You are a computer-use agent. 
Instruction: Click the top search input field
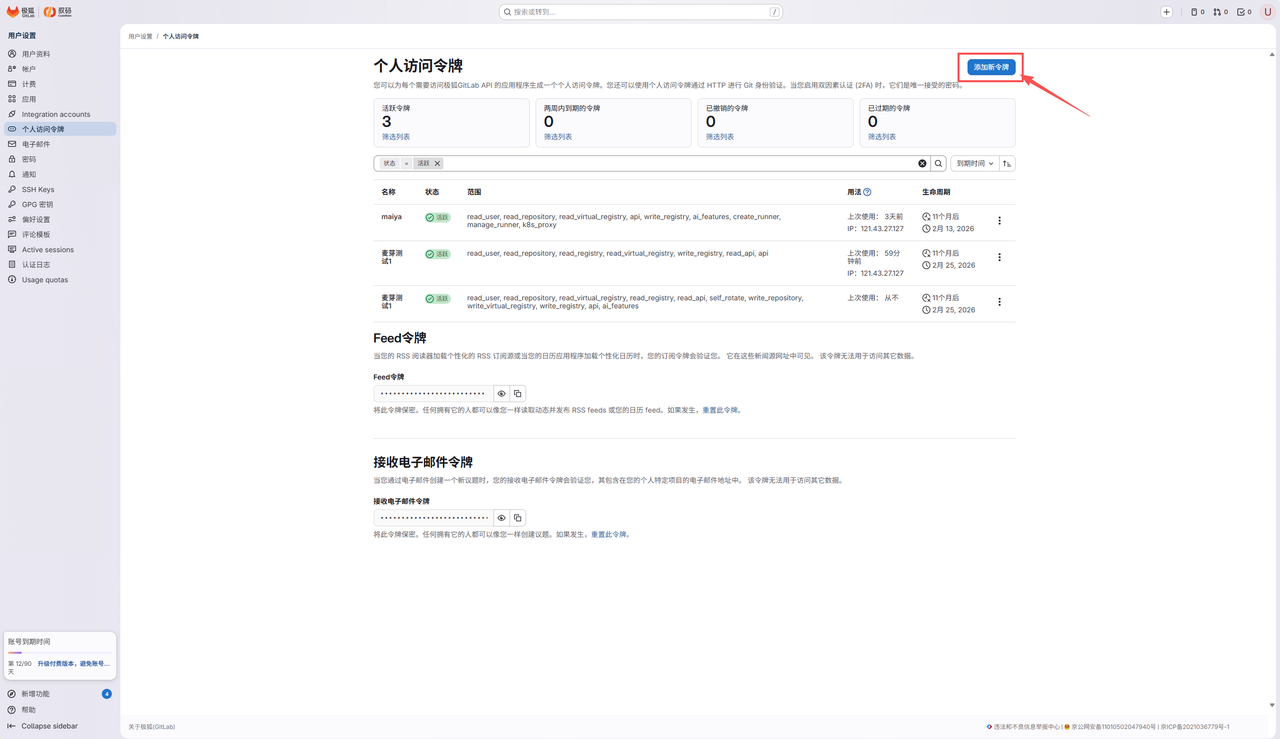641,12
